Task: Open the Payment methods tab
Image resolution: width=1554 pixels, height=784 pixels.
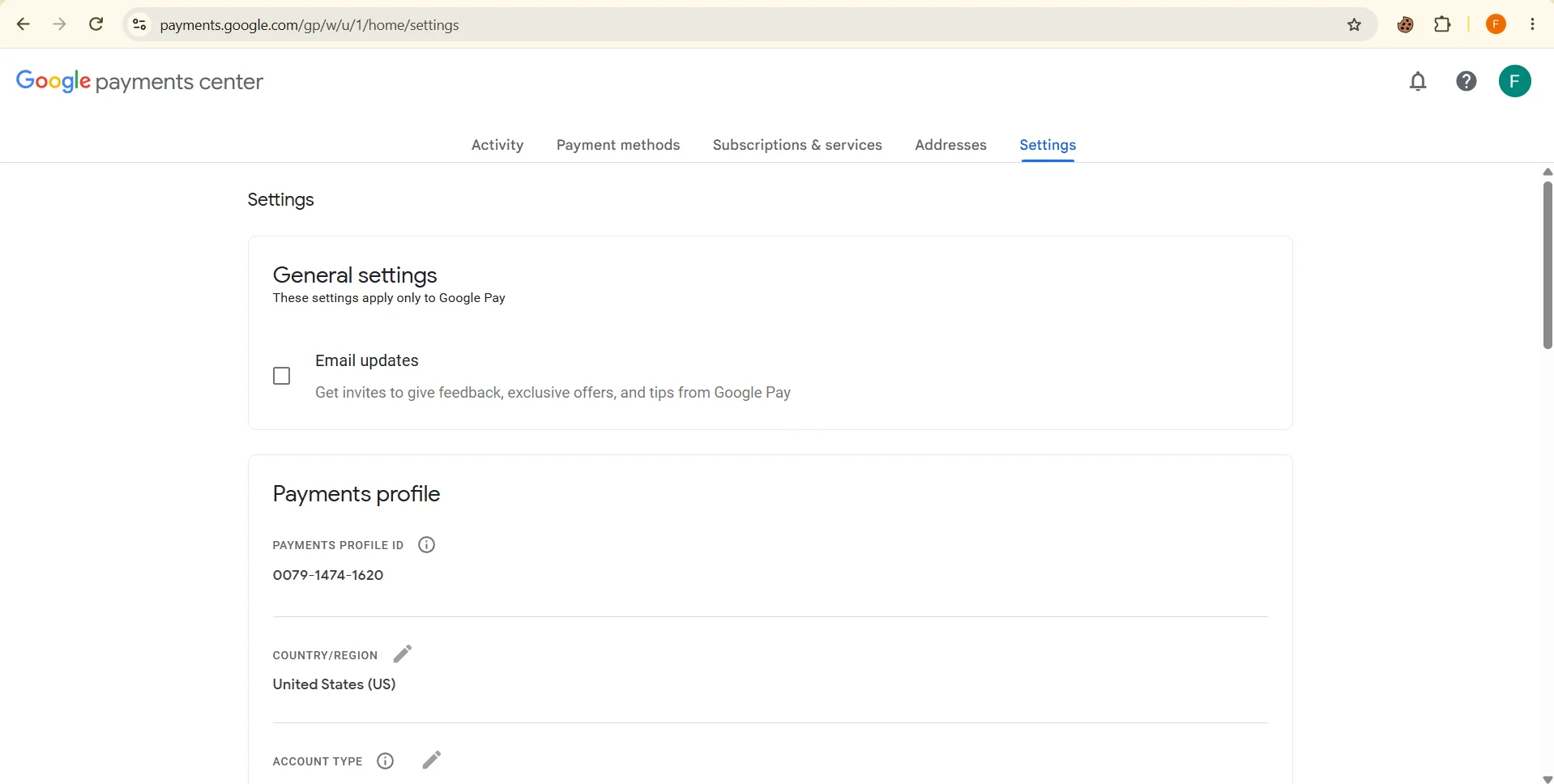Action: click(x=618, y=145)
